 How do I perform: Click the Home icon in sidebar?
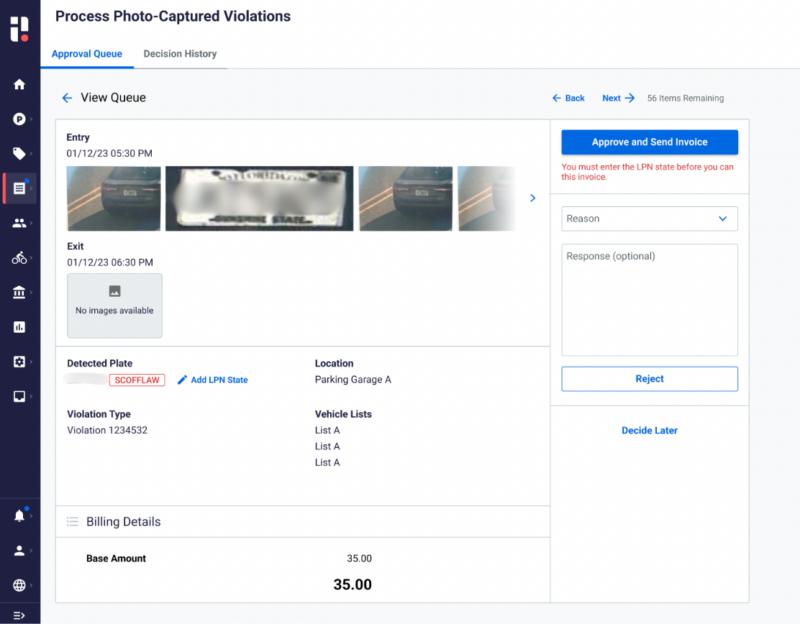pyautogui.click(x=19, y=84)
